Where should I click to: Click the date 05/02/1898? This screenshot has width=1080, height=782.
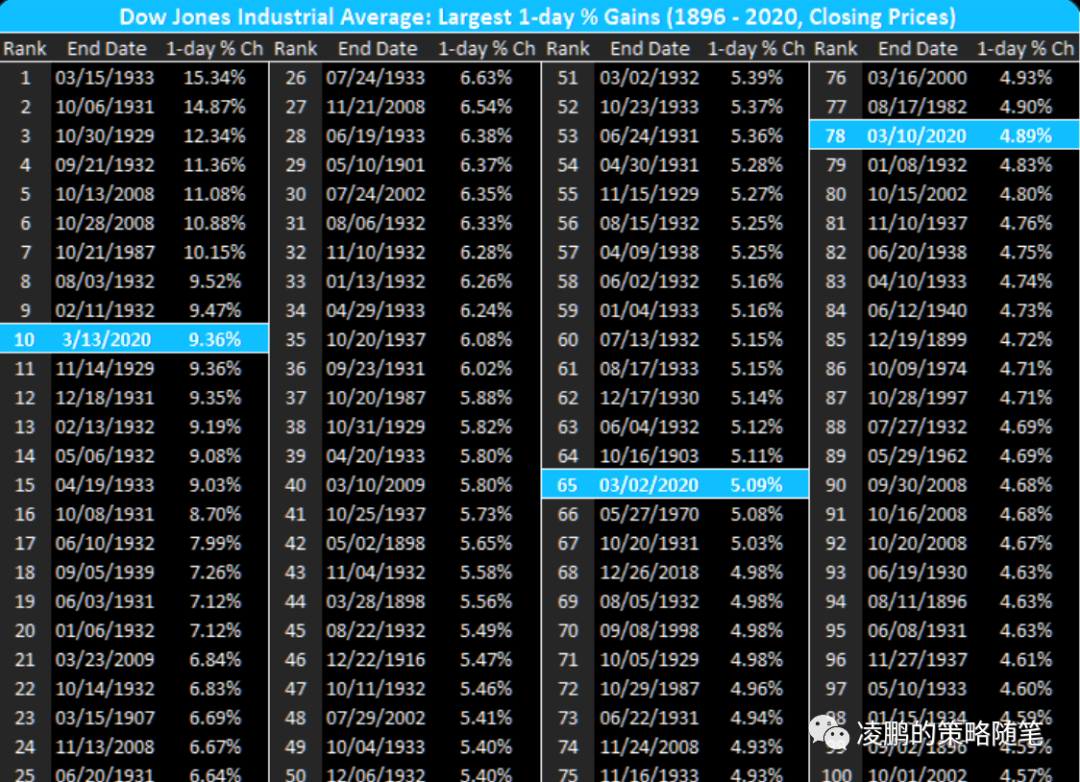375,544
